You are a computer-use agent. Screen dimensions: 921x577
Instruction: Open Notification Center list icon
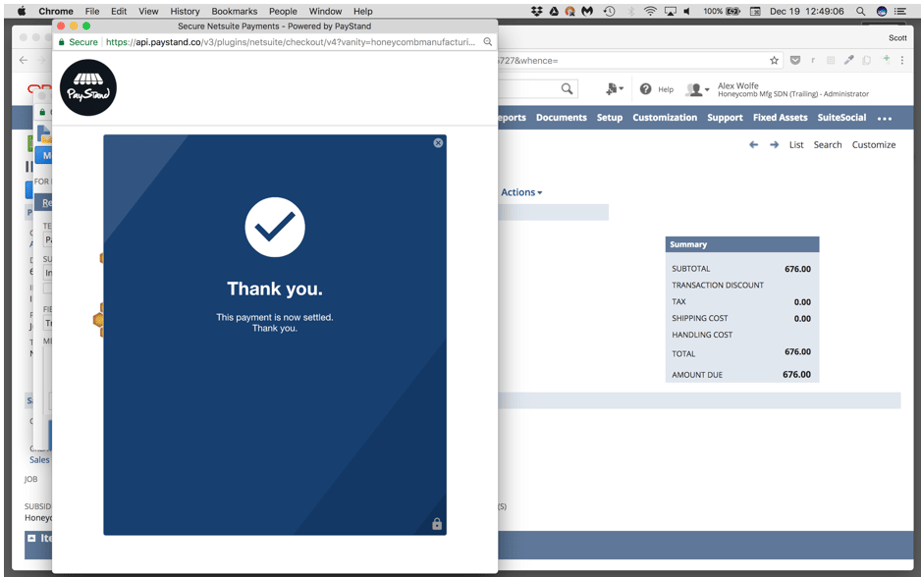[900, 11]
